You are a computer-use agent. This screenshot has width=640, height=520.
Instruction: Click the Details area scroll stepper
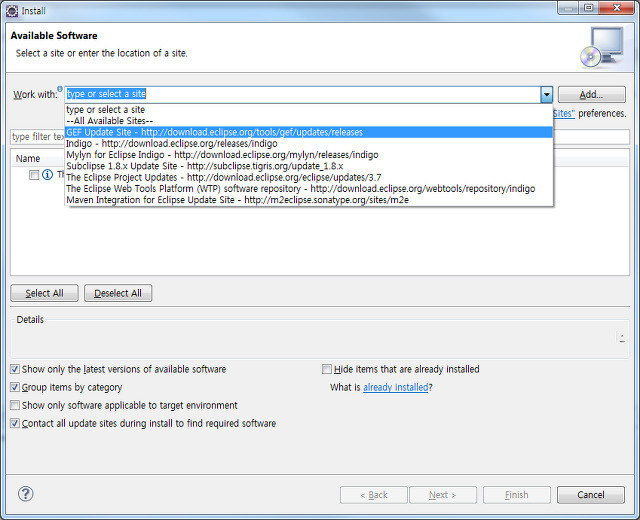coord(622,338)
